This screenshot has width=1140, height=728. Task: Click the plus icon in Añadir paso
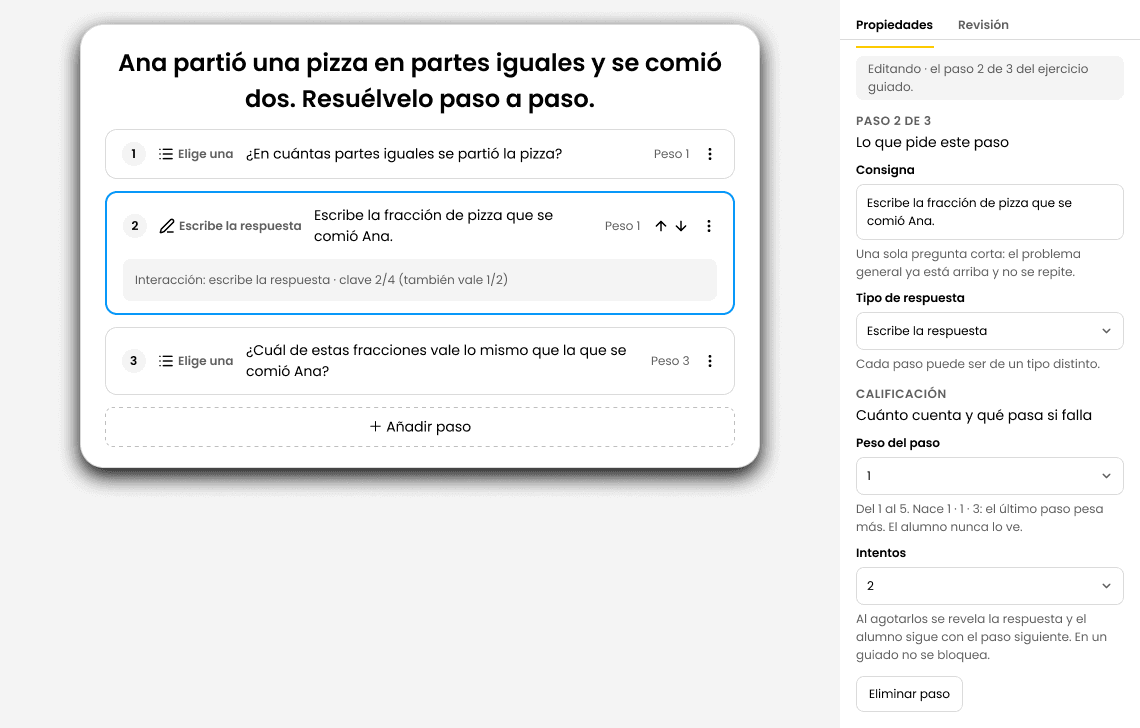pos(375,427)
